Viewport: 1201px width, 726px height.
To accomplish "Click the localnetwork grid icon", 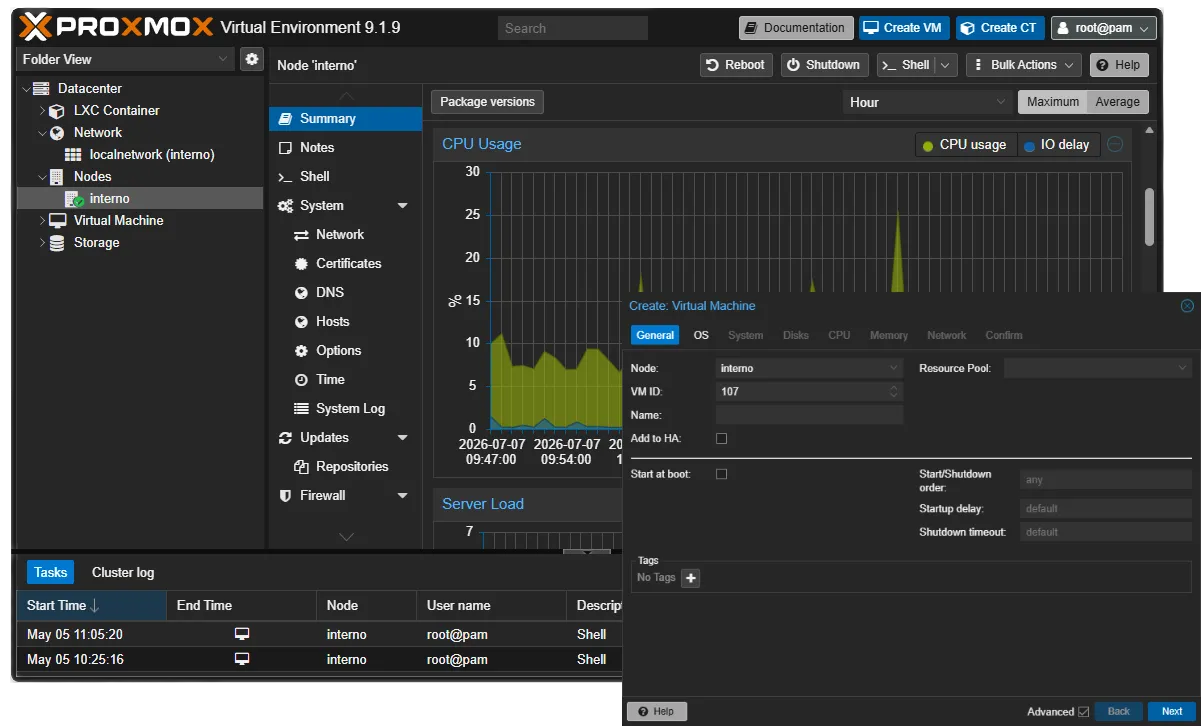I will (x=73, y=155).
